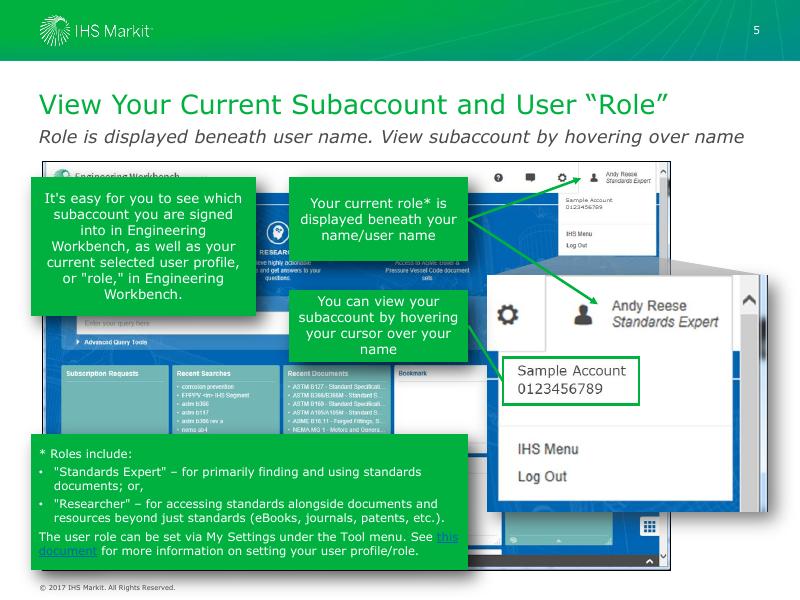Expand Advanced Query Tools

tap(115, 342)
